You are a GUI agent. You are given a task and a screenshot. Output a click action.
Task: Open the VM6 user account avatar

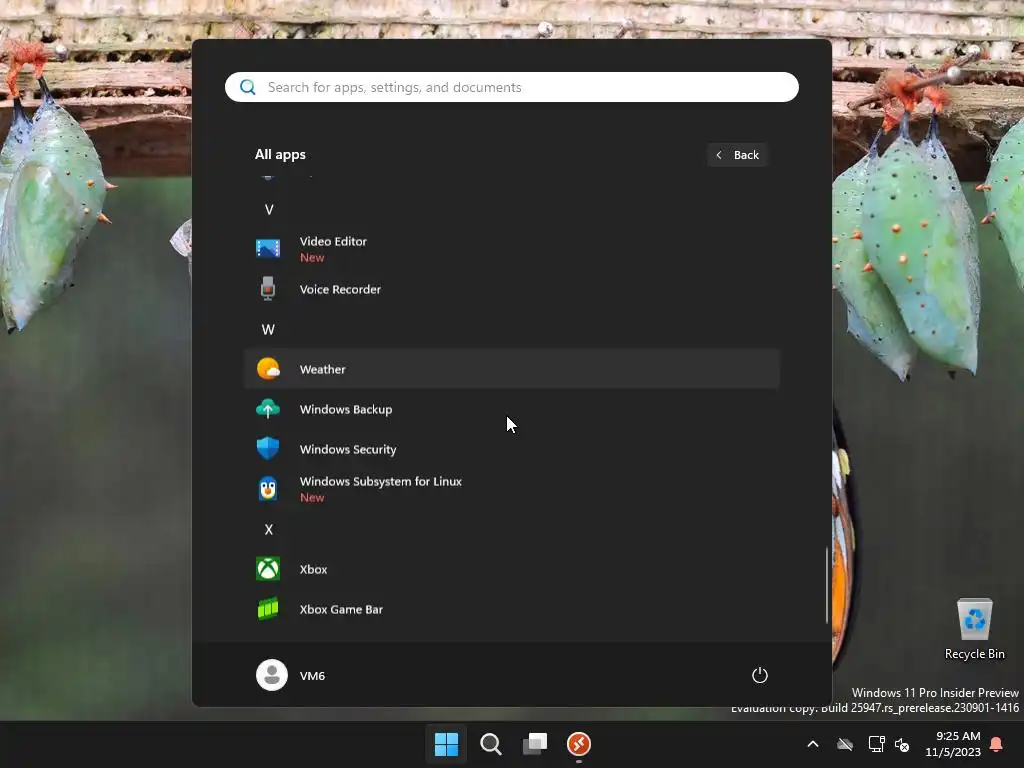pyautogui.click(x=272, y=675)
